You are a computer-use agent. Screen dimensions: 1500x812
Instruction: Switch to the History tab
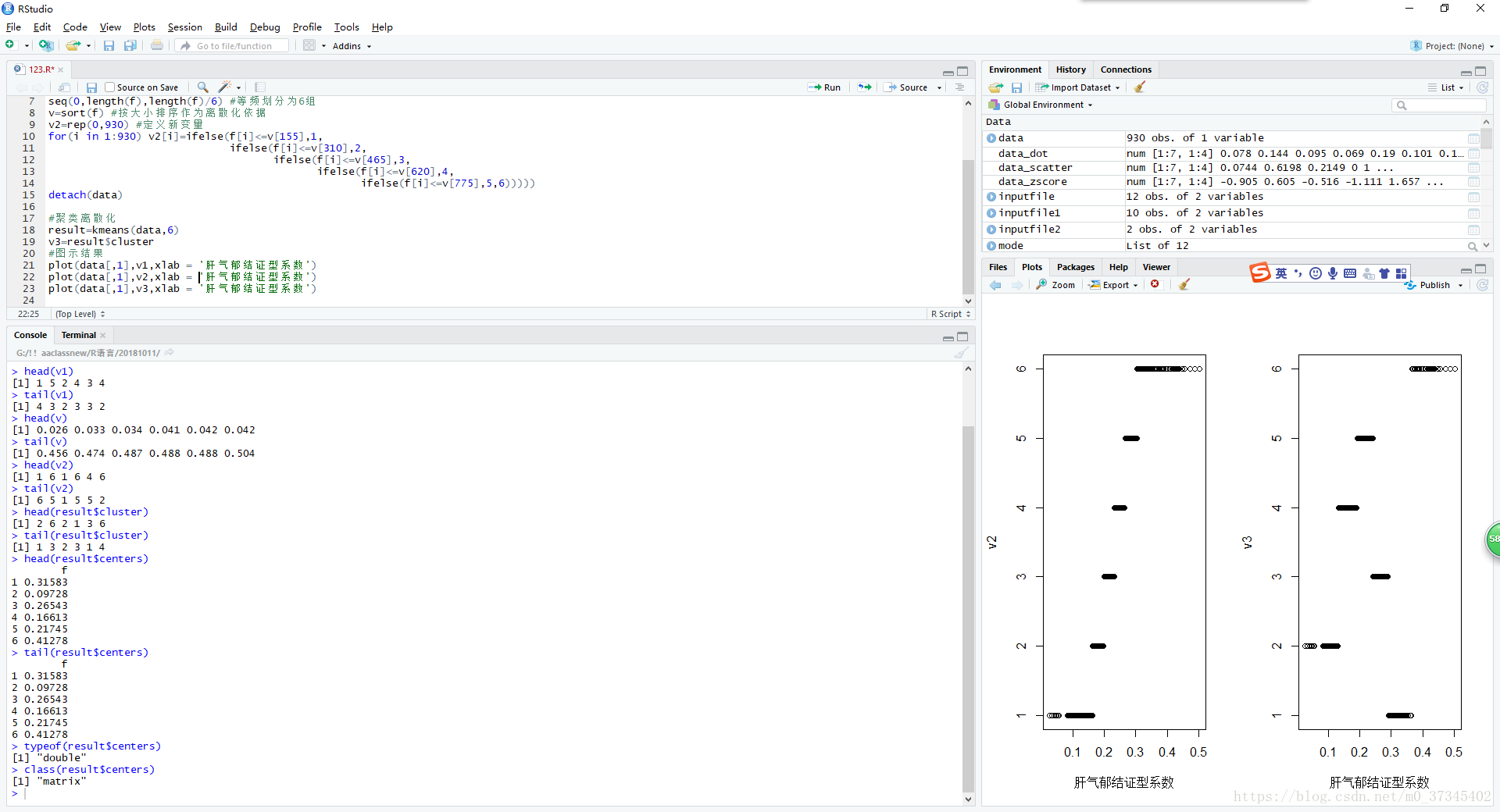pyautogui.click(x=1070, y=69)
